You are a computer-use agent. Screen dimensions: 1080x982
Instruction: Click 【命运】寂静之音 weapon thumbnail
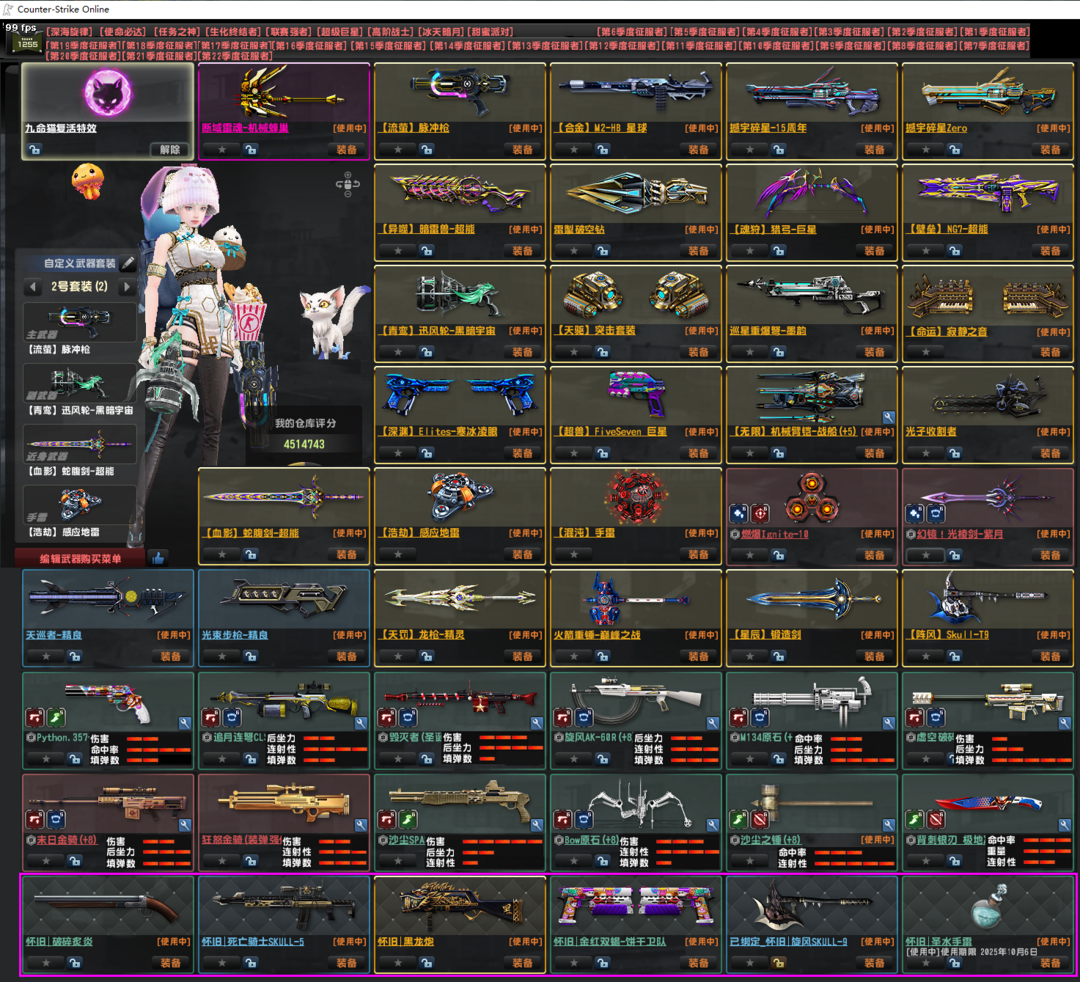(x=988, y=297)
